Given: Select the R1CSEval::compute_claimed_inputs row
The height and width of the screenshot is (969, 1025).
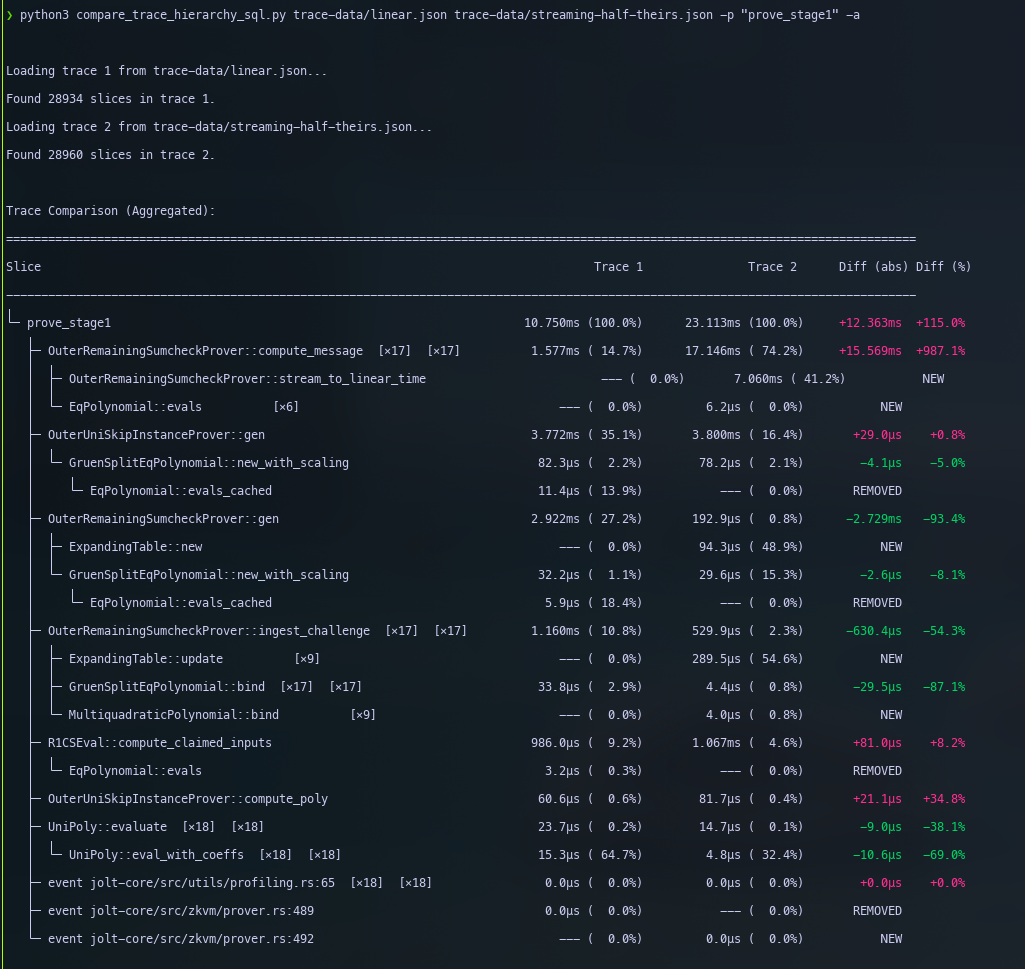Looking at the screenshot, I should [x=159, y=743].
